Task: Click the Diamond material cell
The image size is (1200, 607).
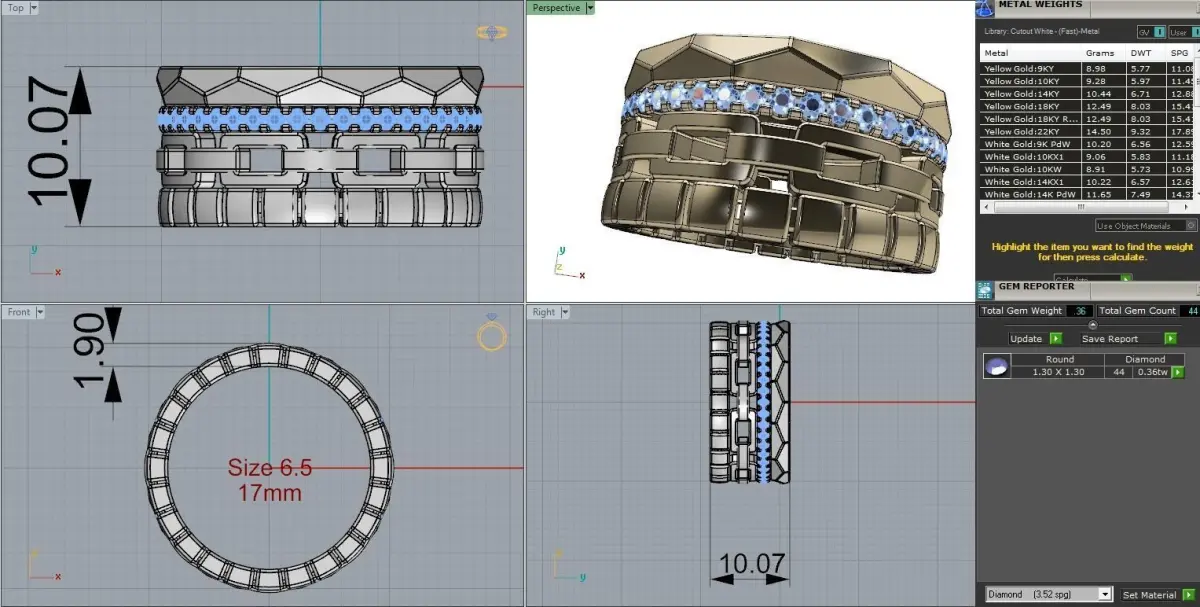Action: [x=1145, y=359]
